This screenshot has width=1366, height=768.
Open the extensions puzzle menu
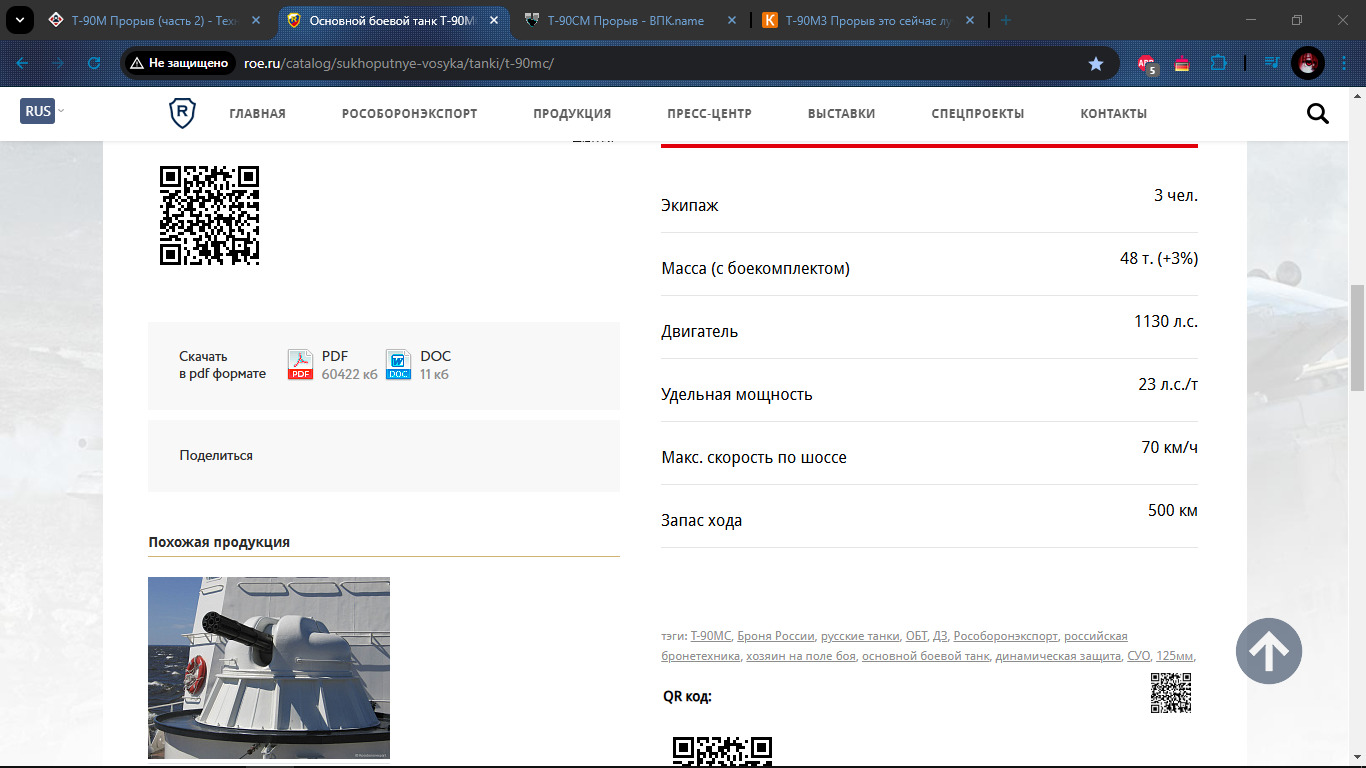1218,63
